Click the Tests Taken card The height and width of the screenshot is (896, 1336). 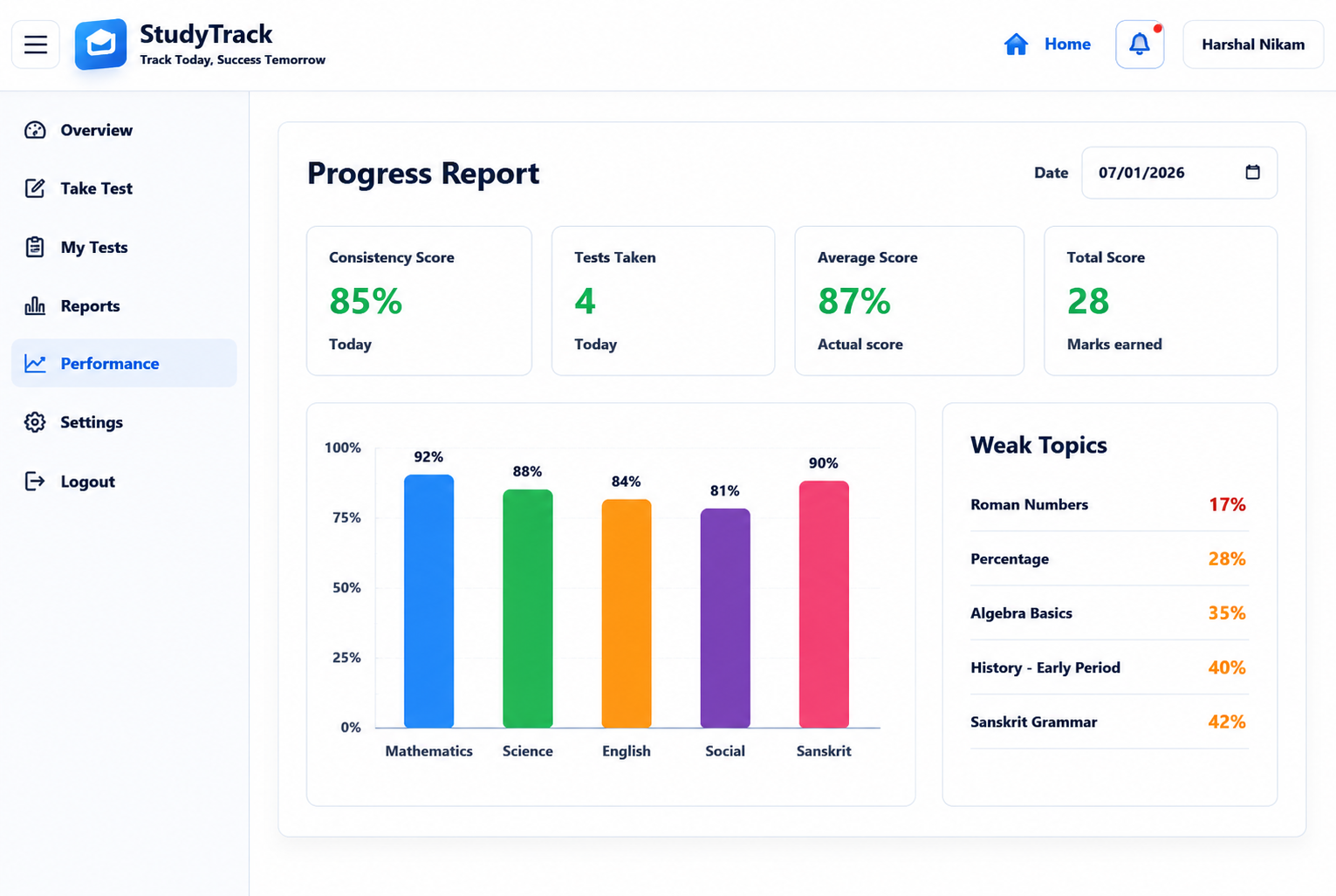[663, 301]
